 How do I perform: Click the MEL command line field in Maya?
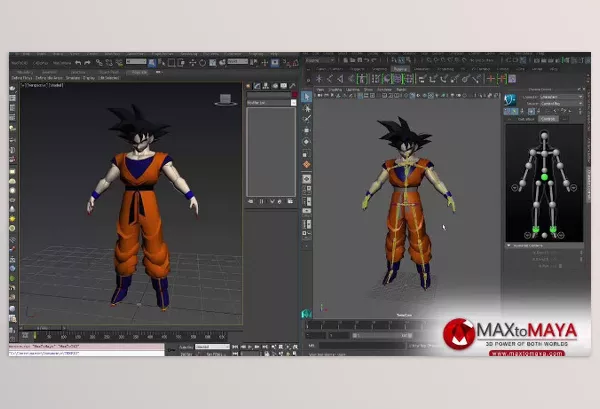tap(362, 345)
